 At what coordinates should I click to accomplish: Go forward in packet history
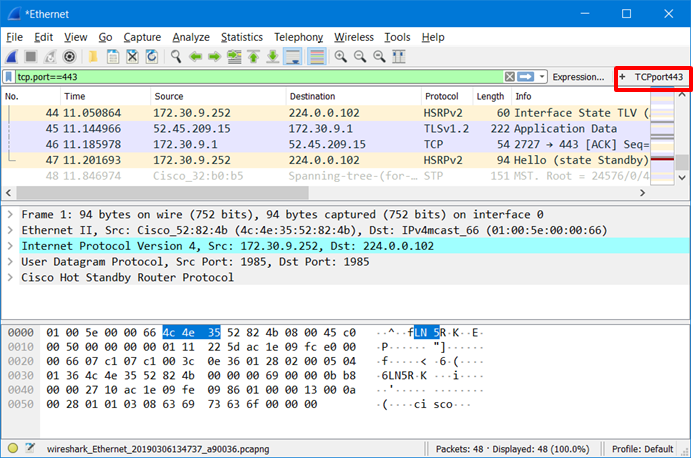click(x=214, y=57)
